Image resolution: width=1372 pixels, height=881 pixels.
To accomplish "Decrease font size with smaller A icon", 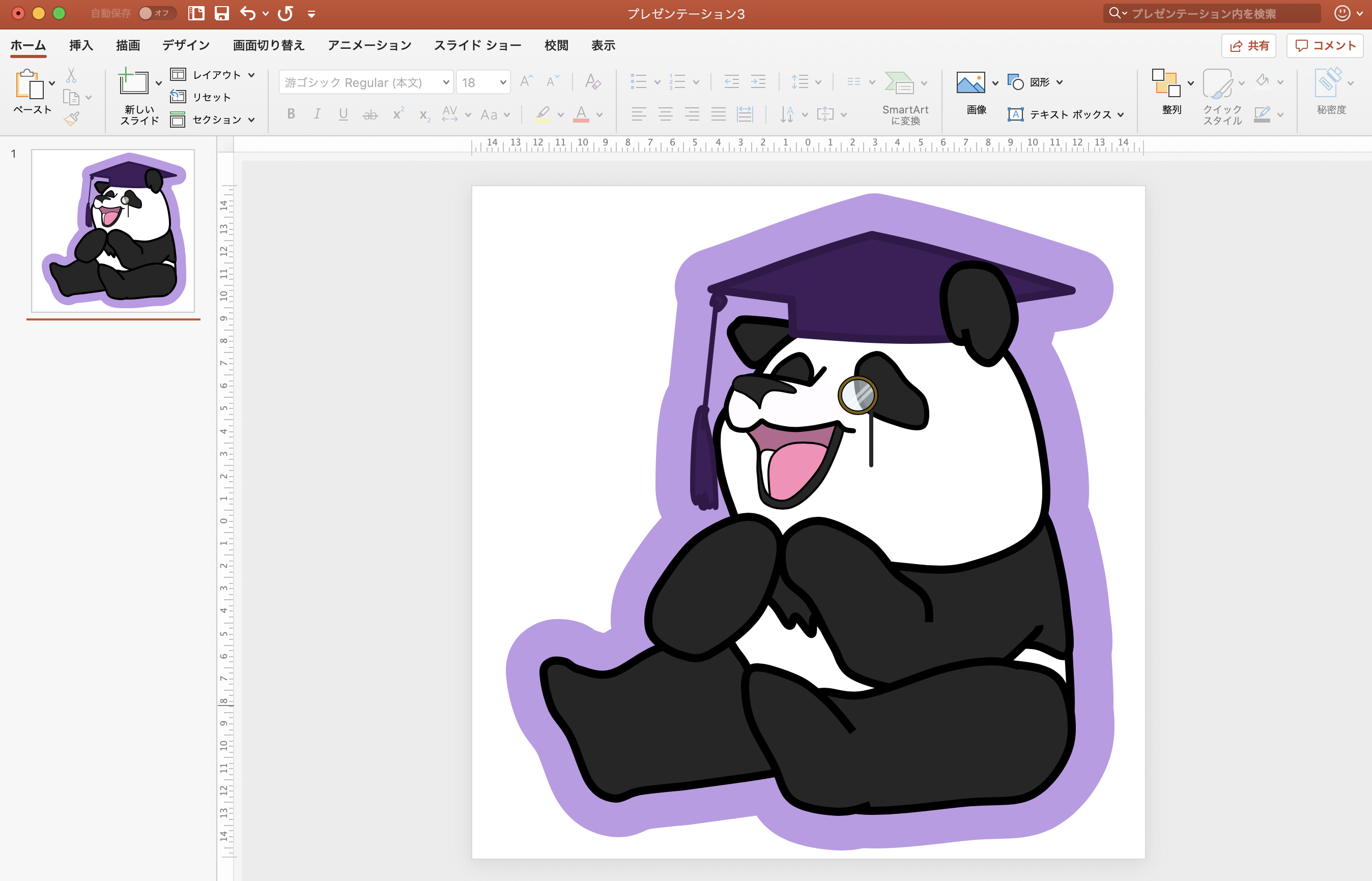I will (552, 81).
